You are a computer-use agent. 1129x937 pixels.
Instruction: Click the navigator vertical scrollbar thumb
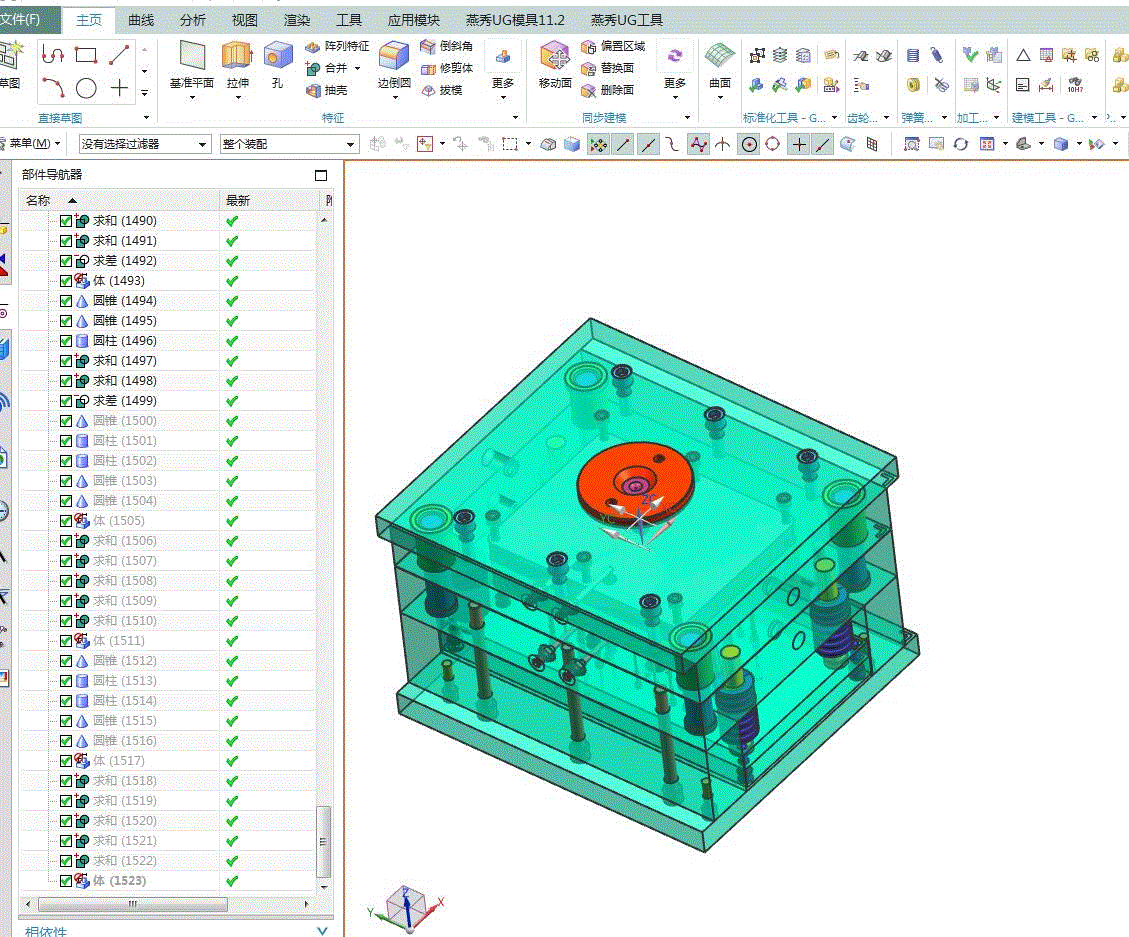click(x=323, y=840)
